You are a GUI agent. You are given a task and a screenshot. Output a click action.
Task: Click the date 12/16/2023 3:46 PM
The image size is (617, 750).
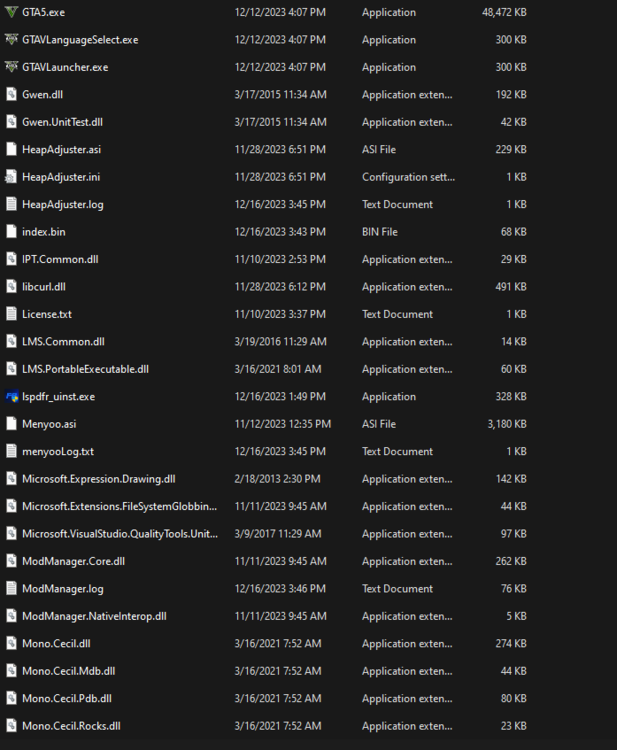click(x=280, y=589)
